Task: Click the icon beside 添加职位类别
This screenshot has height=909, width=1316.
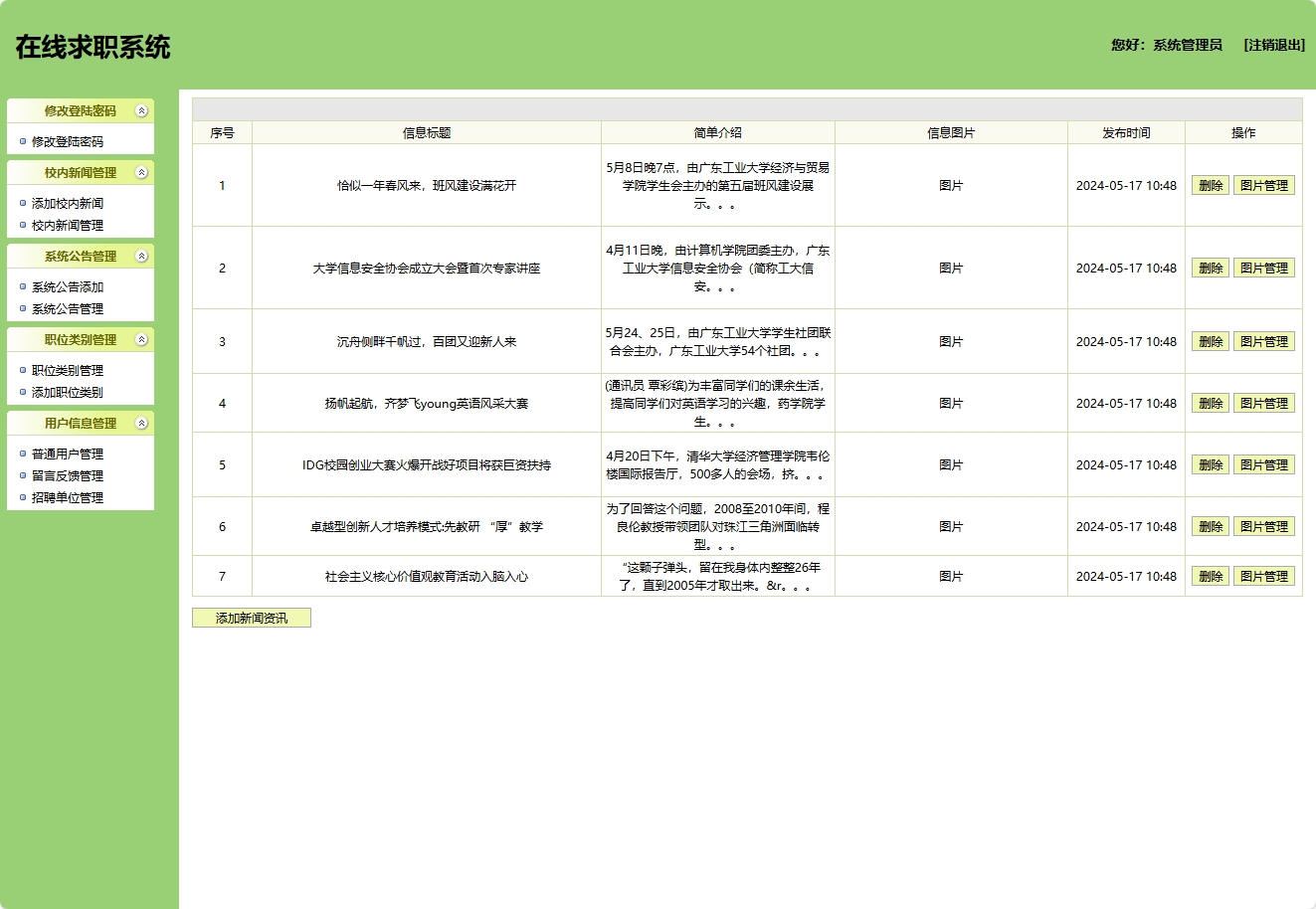Action: pos(24,392)
